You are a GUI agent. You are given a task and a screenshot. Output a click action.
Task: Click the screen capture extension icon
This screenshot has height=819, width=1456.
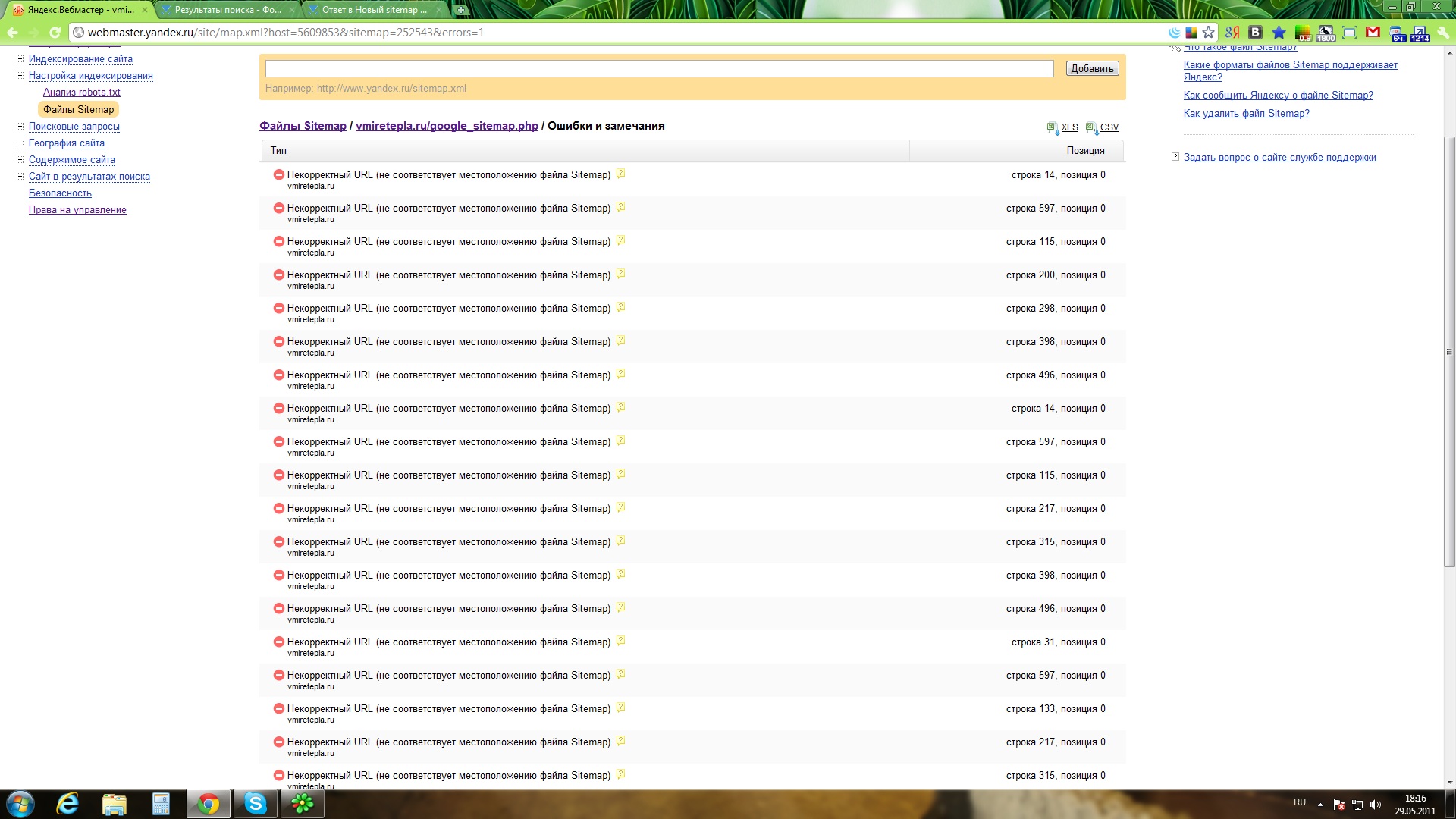click(x=1349, y=32)
